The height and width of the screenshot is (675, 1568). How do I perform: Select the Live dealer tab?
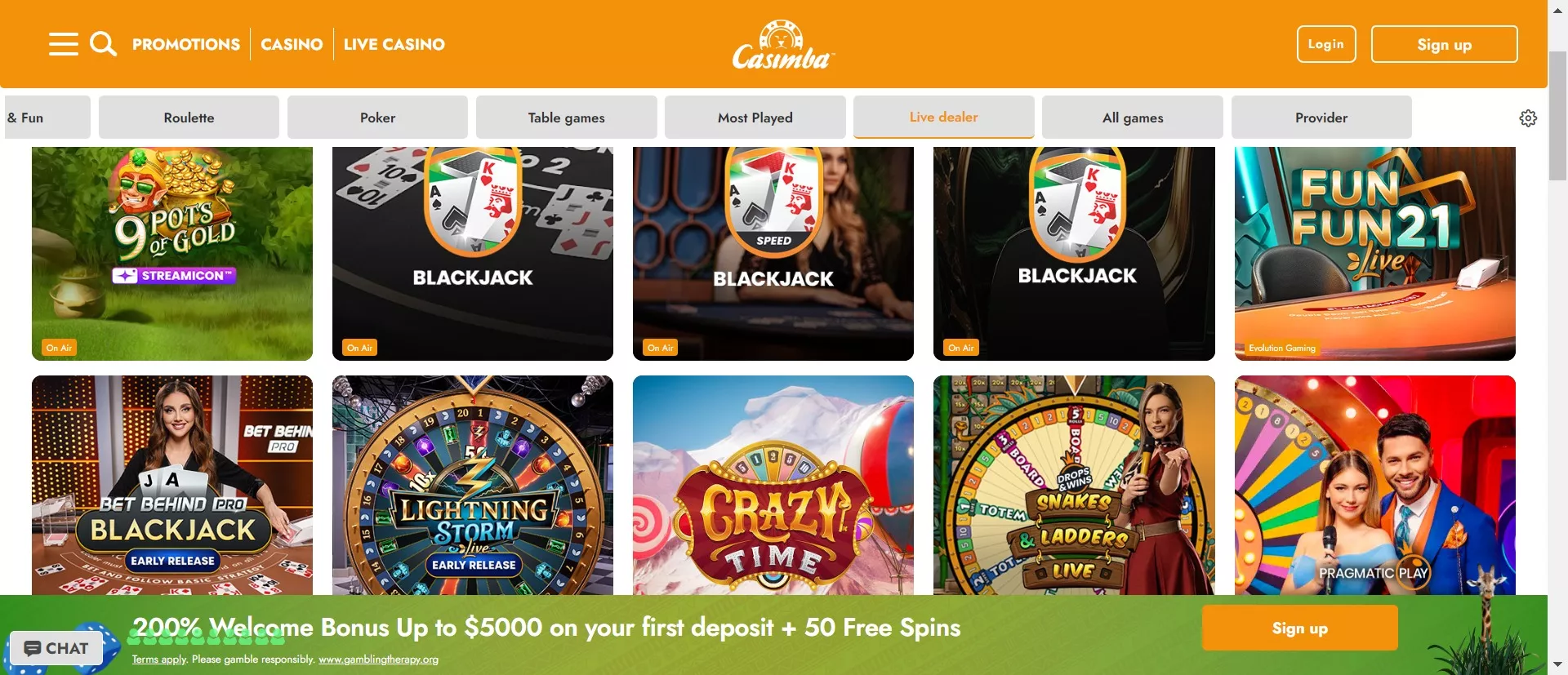coord(943,118)
